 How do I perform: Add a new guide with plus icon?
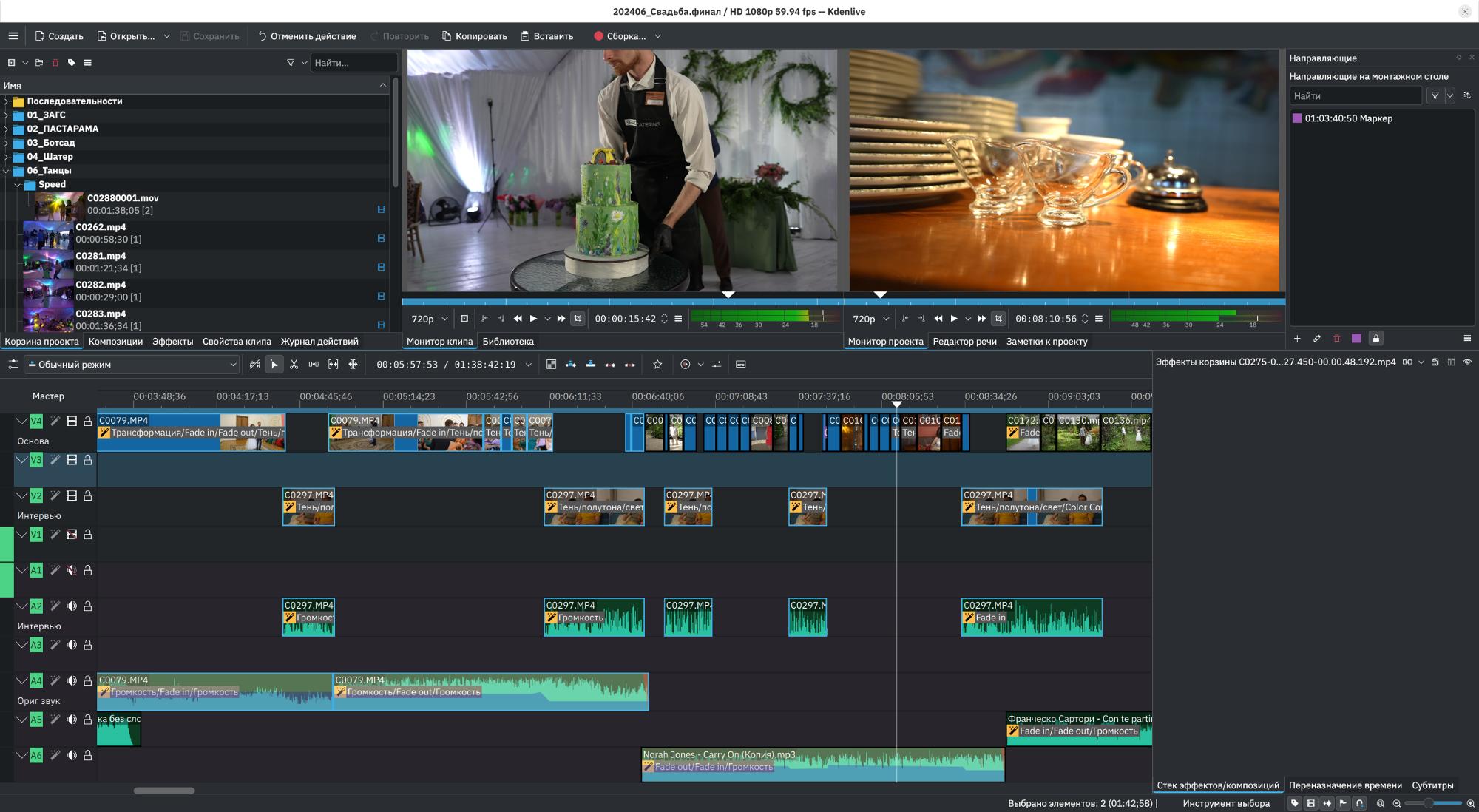(1297, 339)
